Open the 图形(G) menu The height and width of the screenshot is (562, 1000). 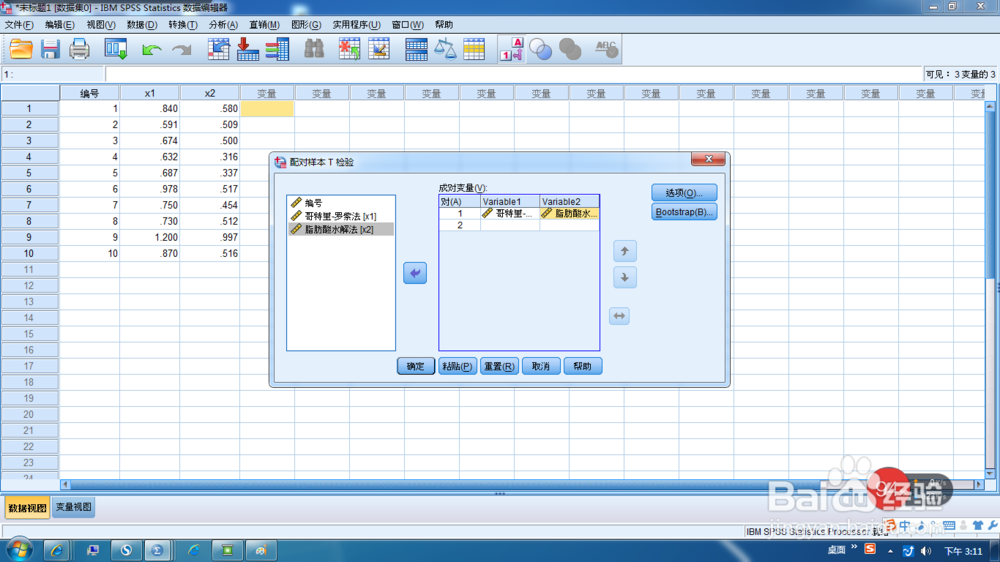coord(306,25)
